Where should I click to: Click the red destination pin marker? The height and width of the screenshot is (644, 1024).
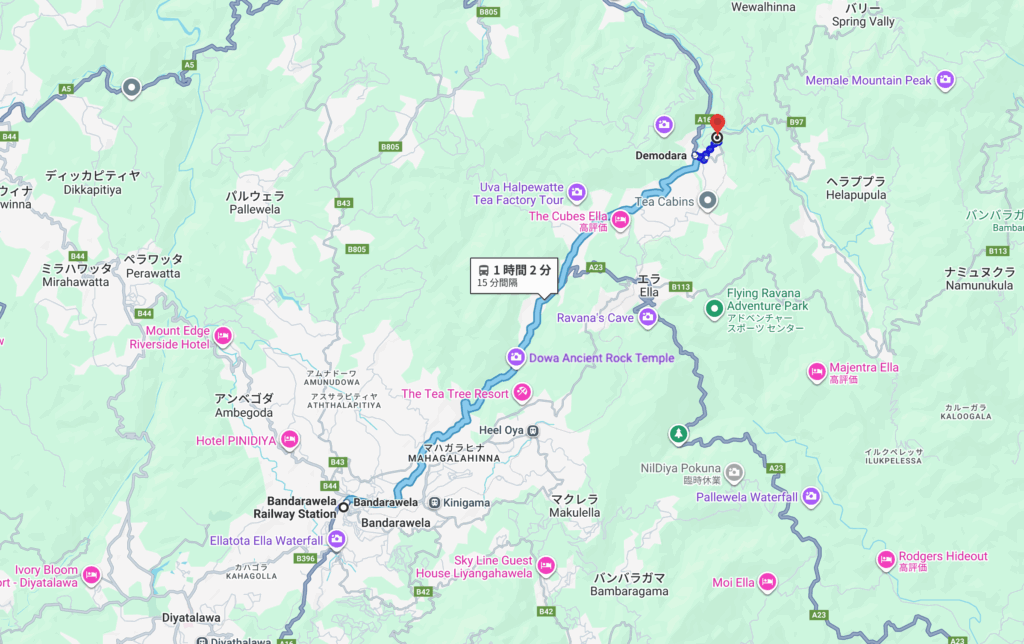(717, 124)
